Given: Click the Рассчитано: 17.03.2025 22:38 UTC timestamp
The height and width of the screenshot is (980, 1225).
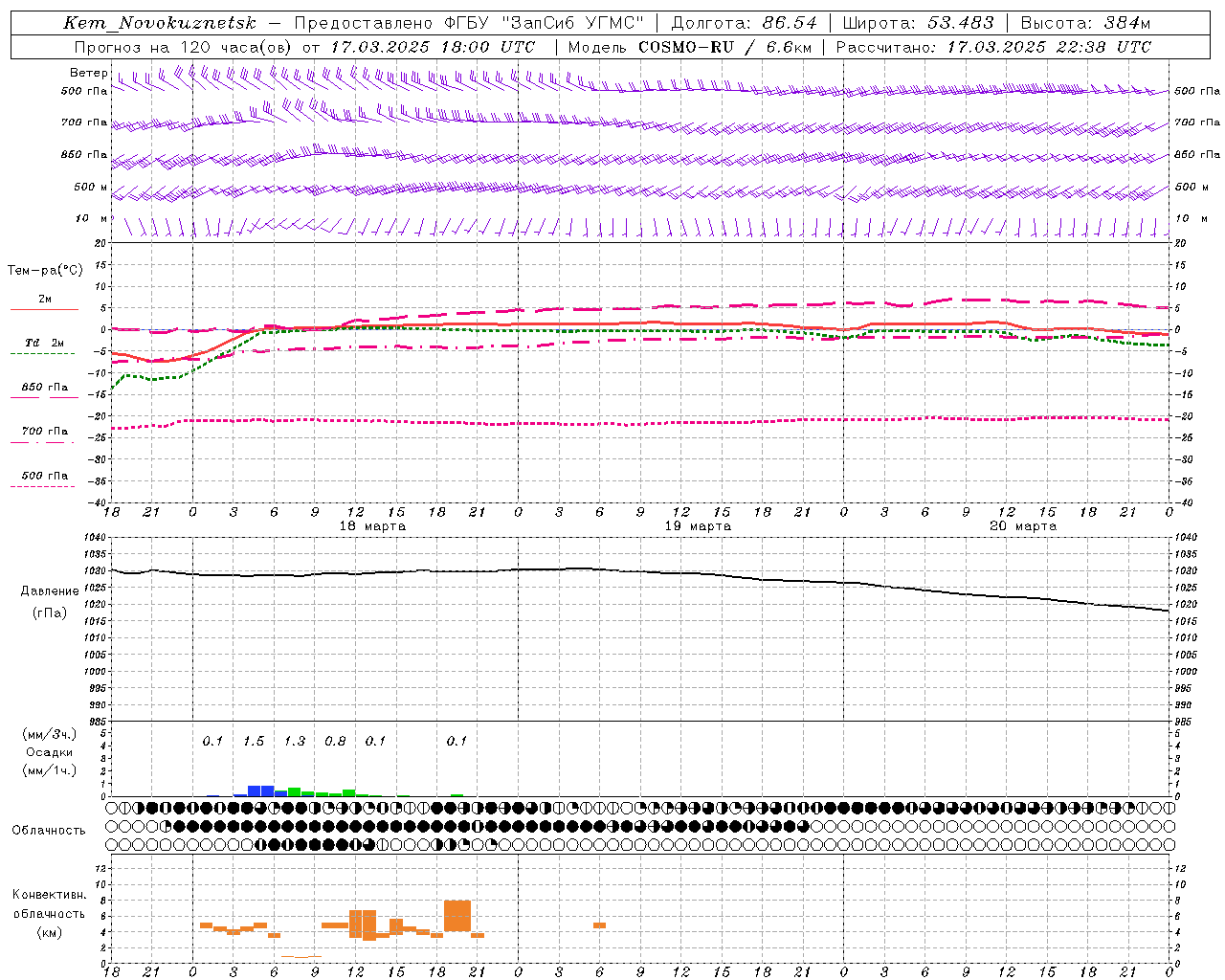Looking at the screenshot, I should click(x=993, y=47).
